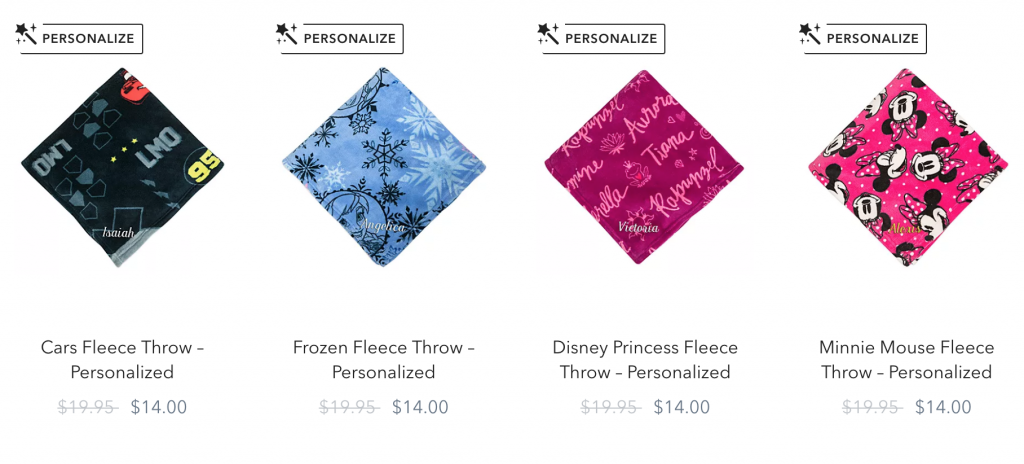1024x464 pixels.
Task: View the pink Minnie Mouse throw image
Action: click(x=906, y=167)
